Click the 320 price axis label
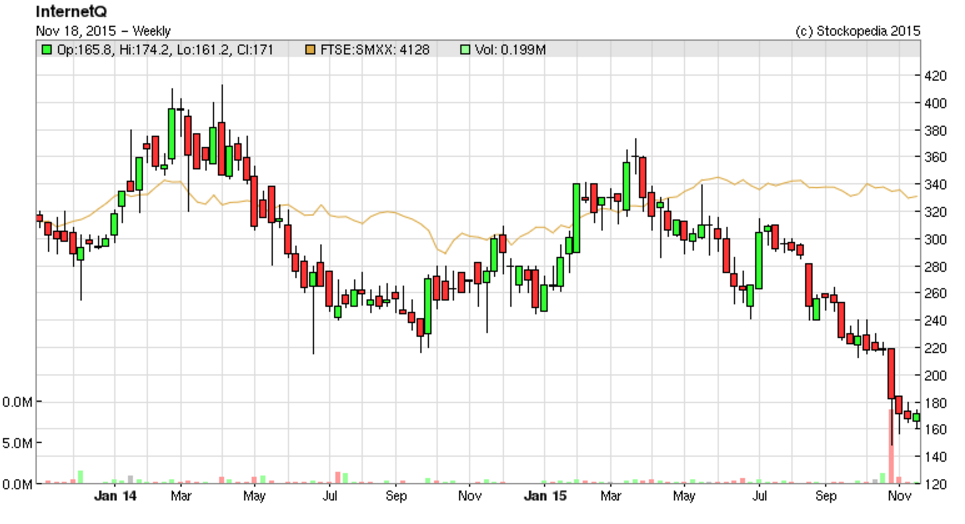This screenshot has height=524, width=965. coord(935,211)
